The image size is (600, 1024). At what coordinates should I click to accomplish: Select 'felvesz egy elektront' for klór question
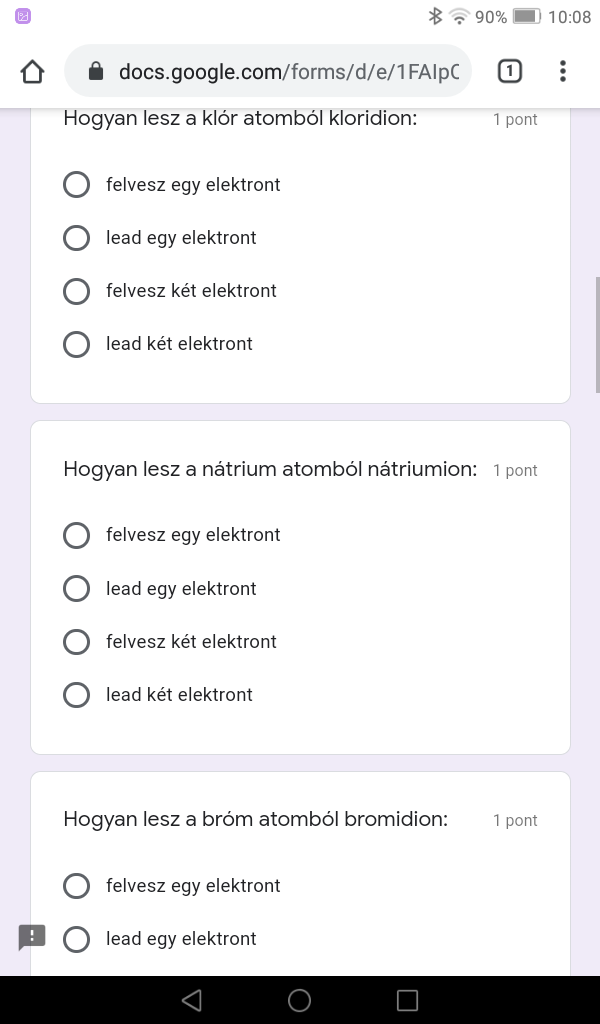pyautogui.click(x=77, y=185)
